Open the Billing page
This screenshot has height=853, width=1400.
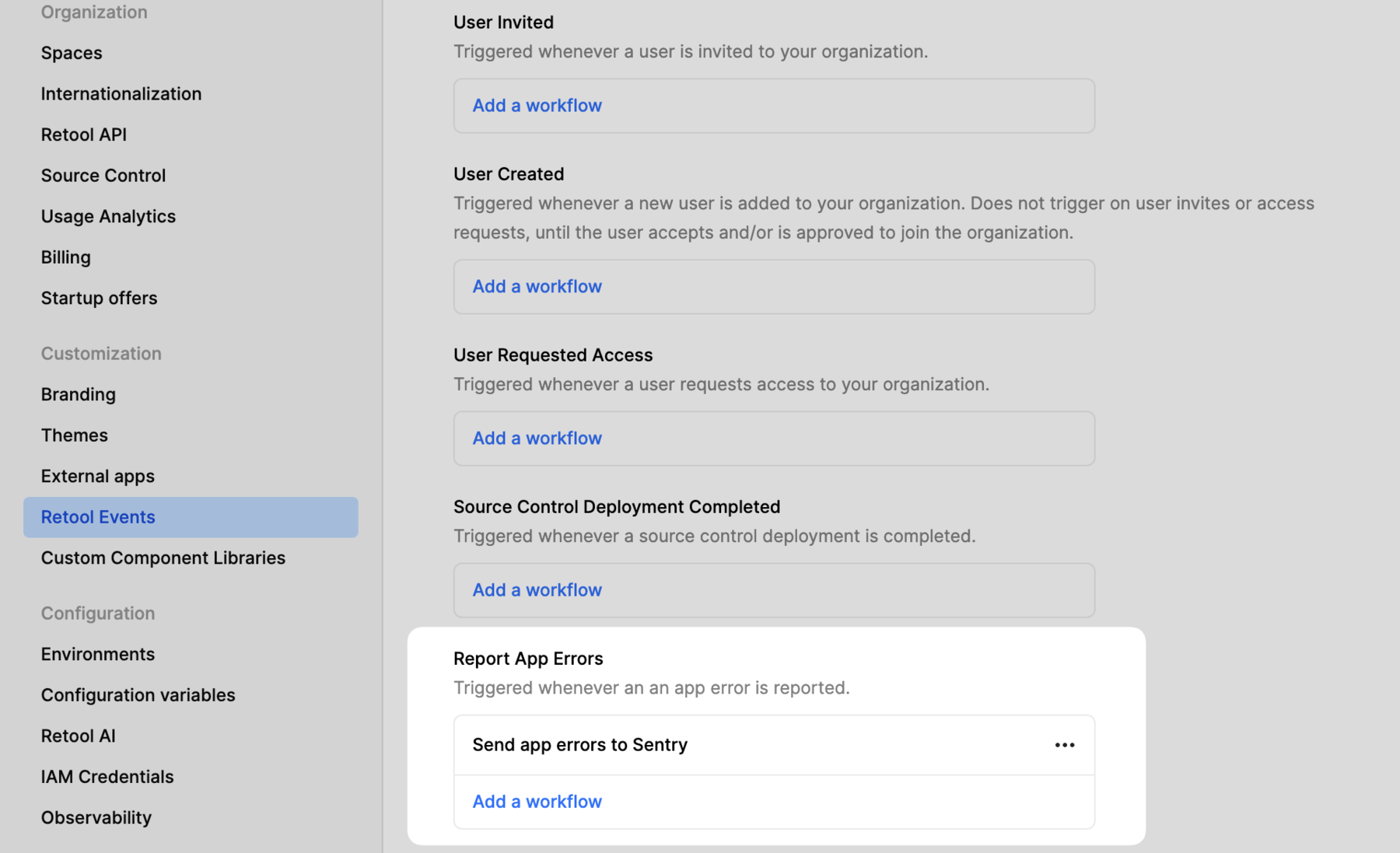[66, 257]
